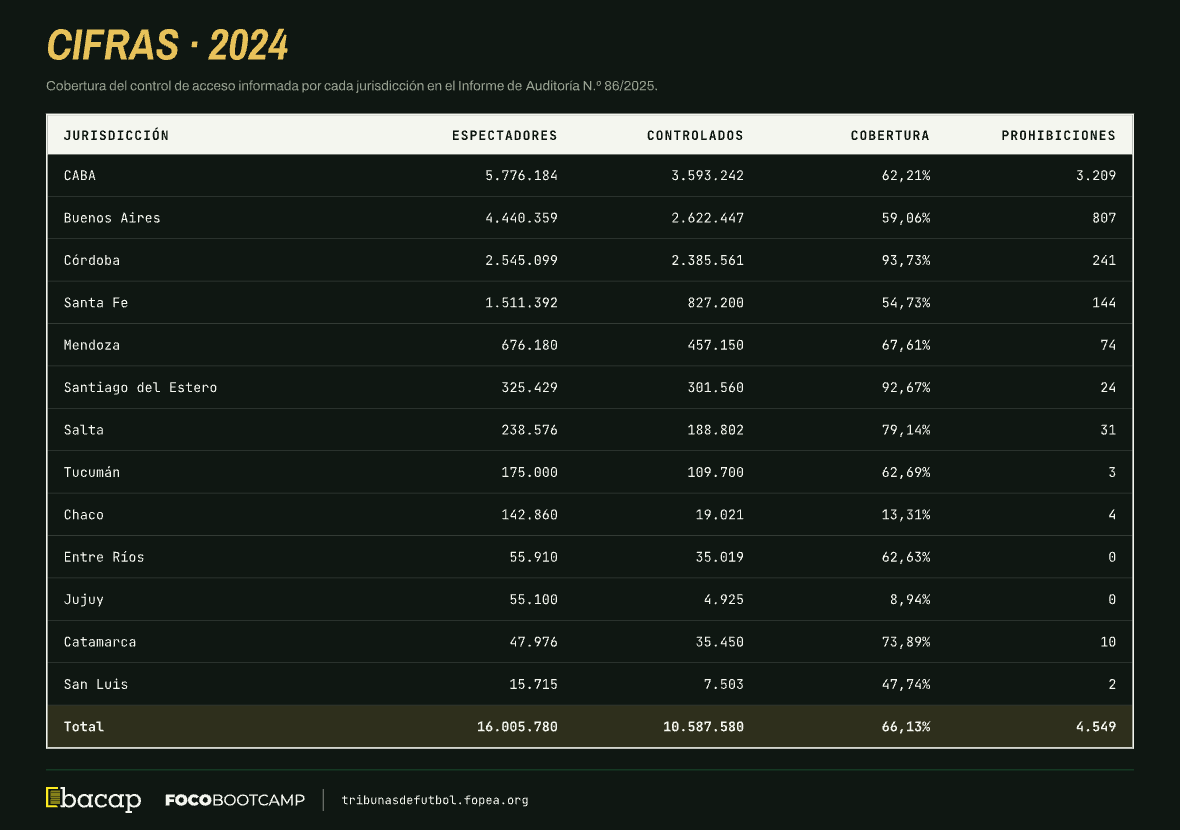Click the ESPECTADORES column header
The height and width of the screenshot is (830, 1180).
[x=504, y=135]
